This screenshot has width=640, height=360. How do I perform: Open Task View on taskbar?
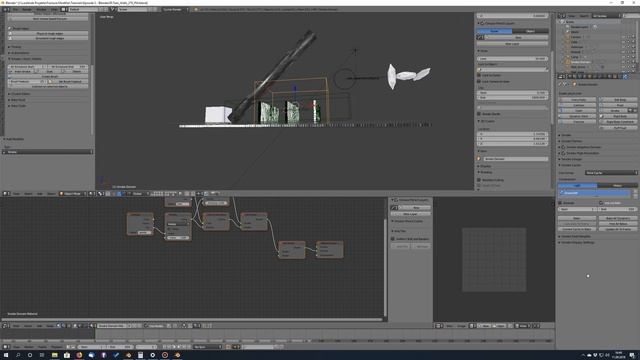42,355
